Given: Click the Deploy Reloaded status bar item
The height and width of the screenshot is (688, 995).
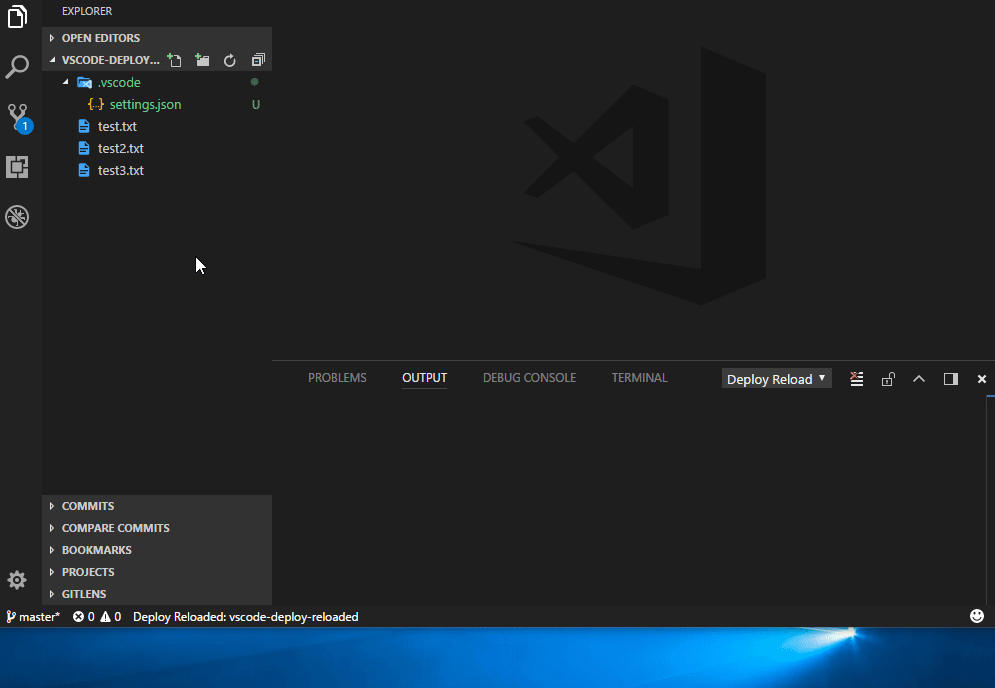Looking at the screenshot, I should pyautogui.click(x=246, y=616).
